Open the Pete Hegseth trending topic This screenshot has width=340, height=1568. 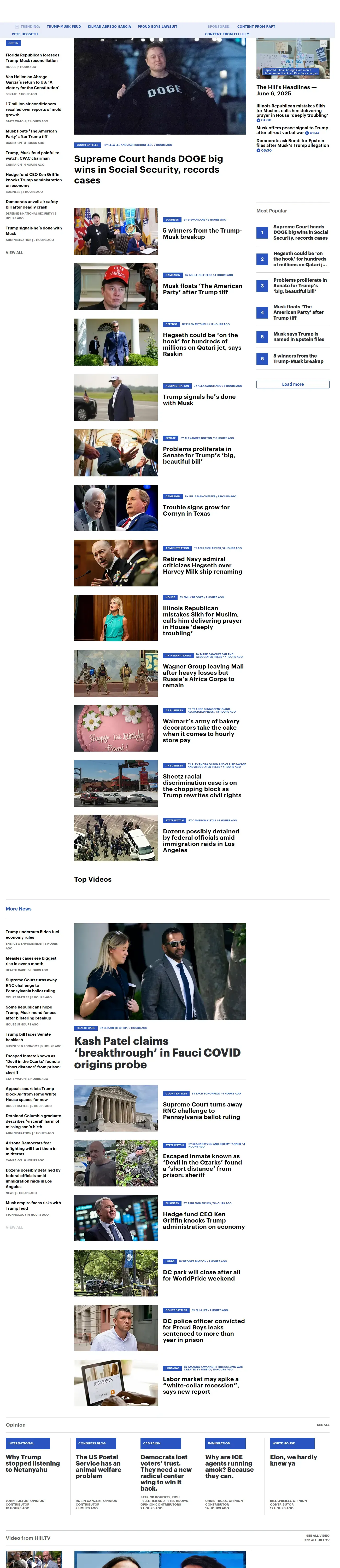point(25,34)
